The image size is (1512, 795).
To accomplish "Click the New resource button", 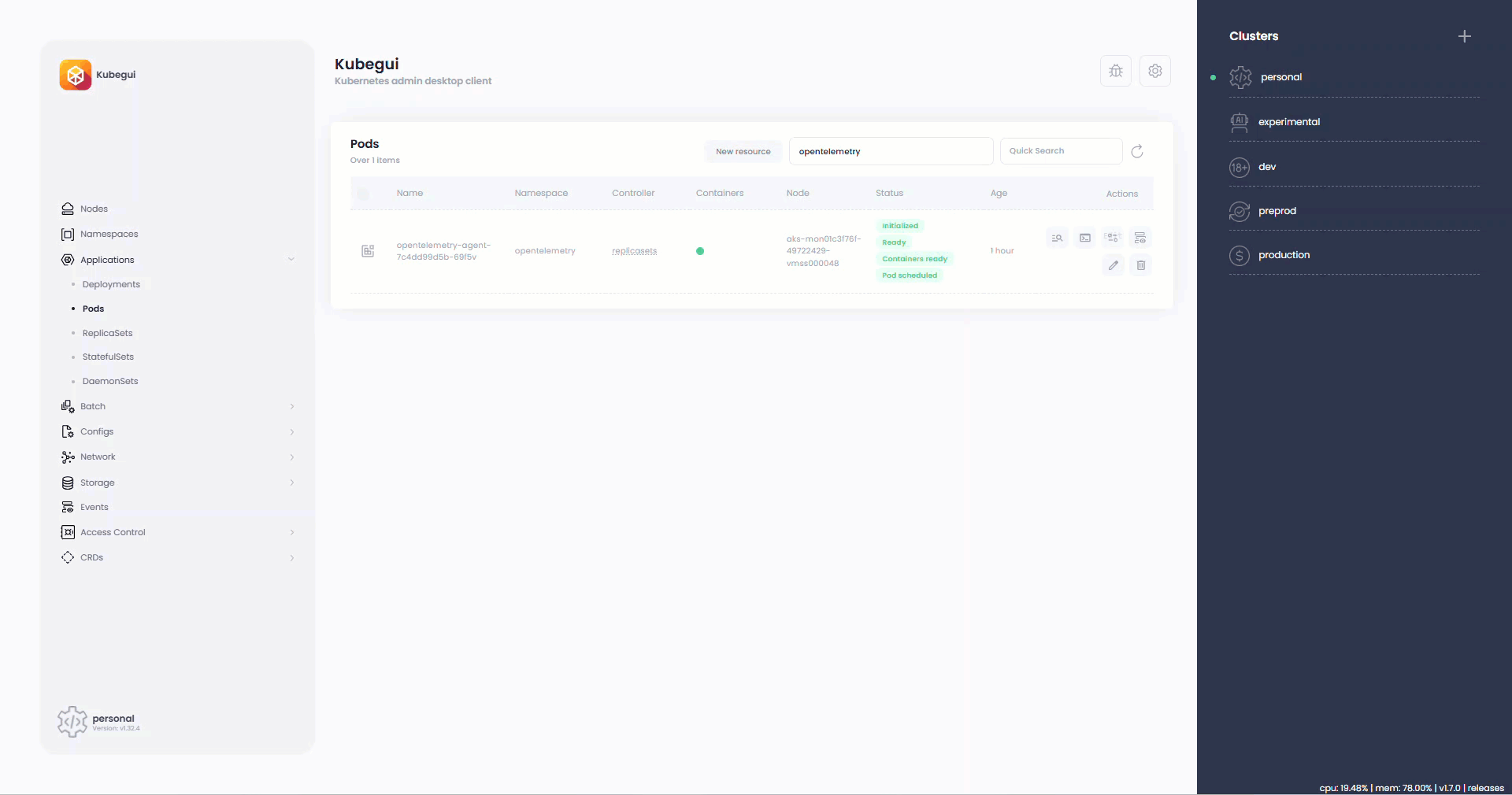I will 743,152.
